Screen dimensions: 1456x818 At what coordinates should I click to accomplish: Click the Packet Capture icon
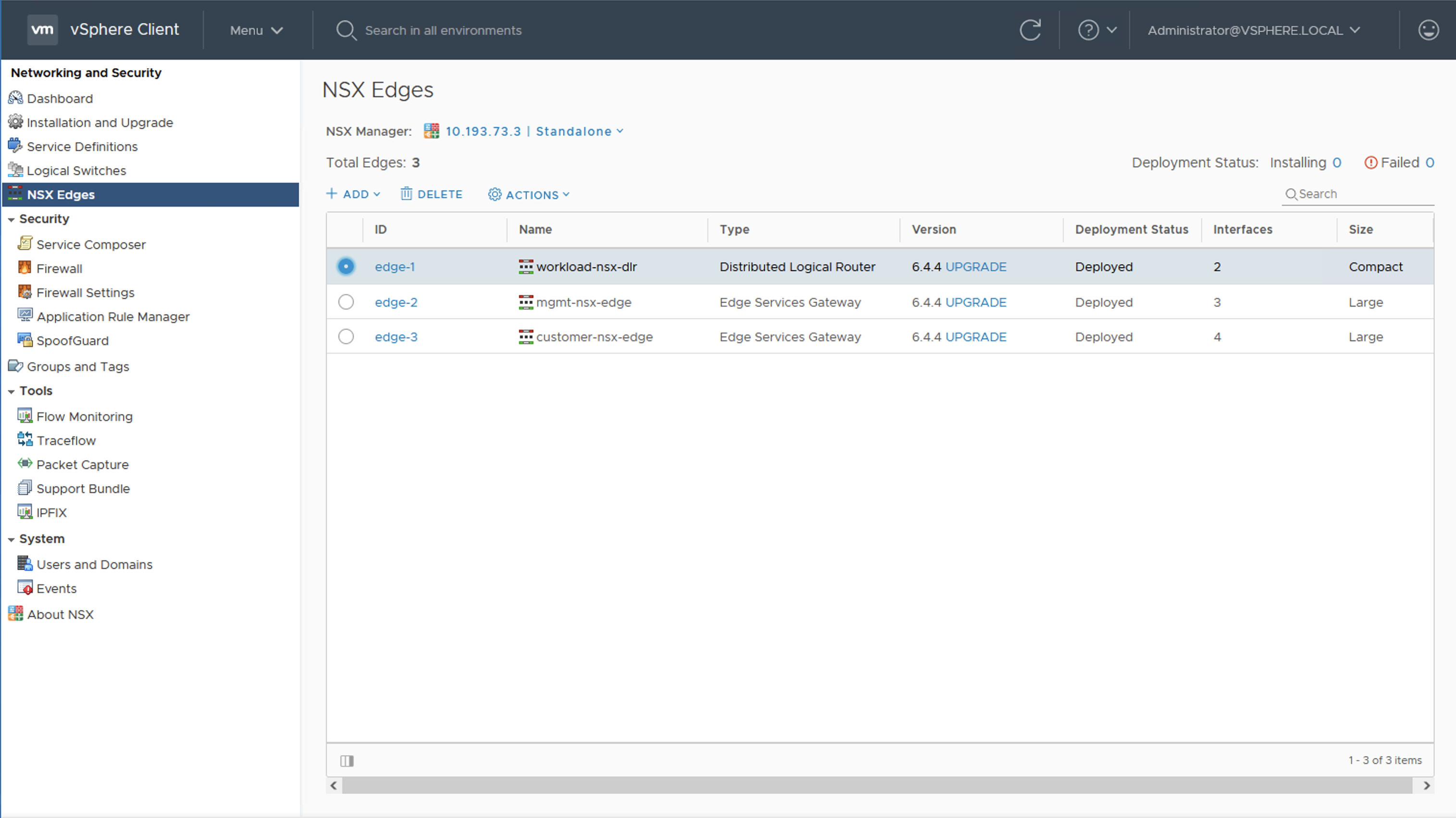[25, 464]
